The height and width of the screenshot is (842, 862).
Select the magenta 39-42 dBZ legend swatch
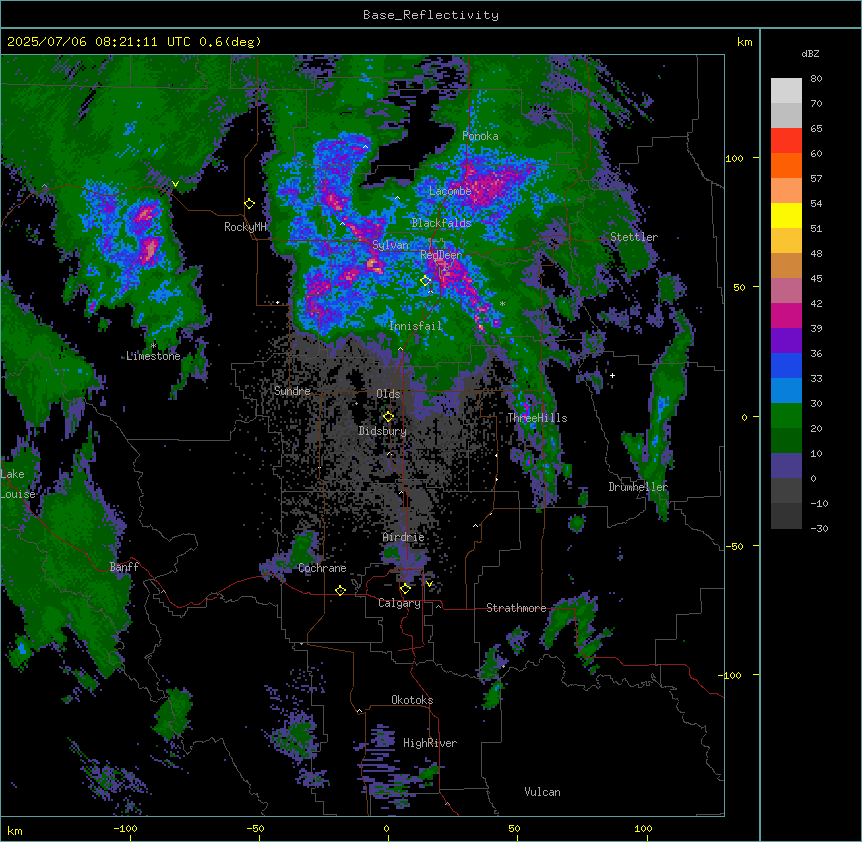[x=786, y=315]
